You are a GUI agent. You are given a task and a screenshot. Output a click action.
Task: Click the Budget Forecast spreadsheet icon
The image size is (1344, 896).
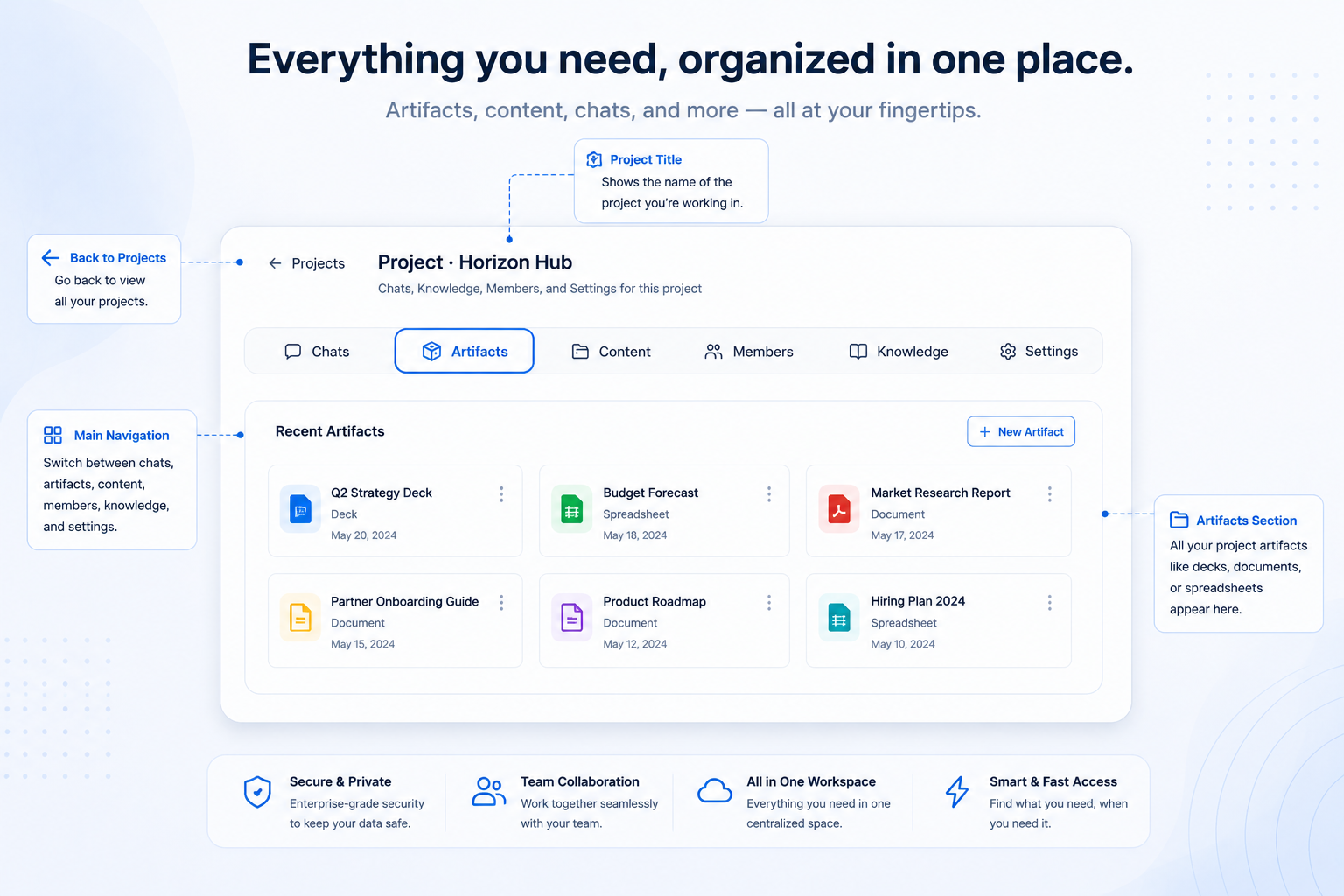click(x=572, y=508)
